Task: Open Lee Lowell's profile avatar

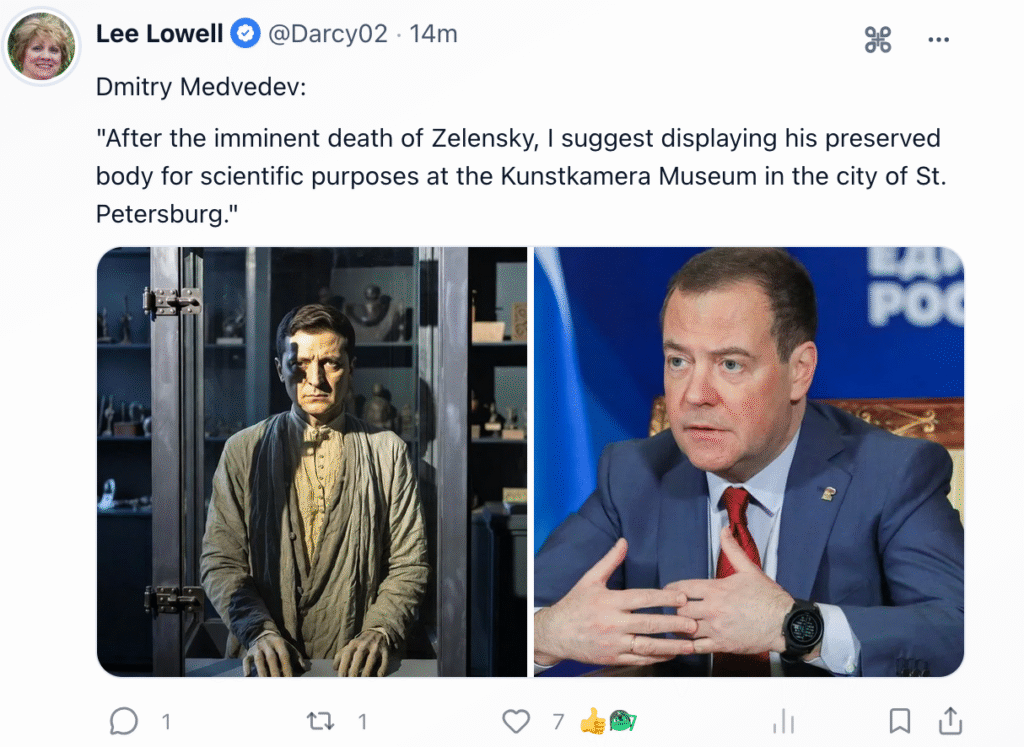Action: 41,46
